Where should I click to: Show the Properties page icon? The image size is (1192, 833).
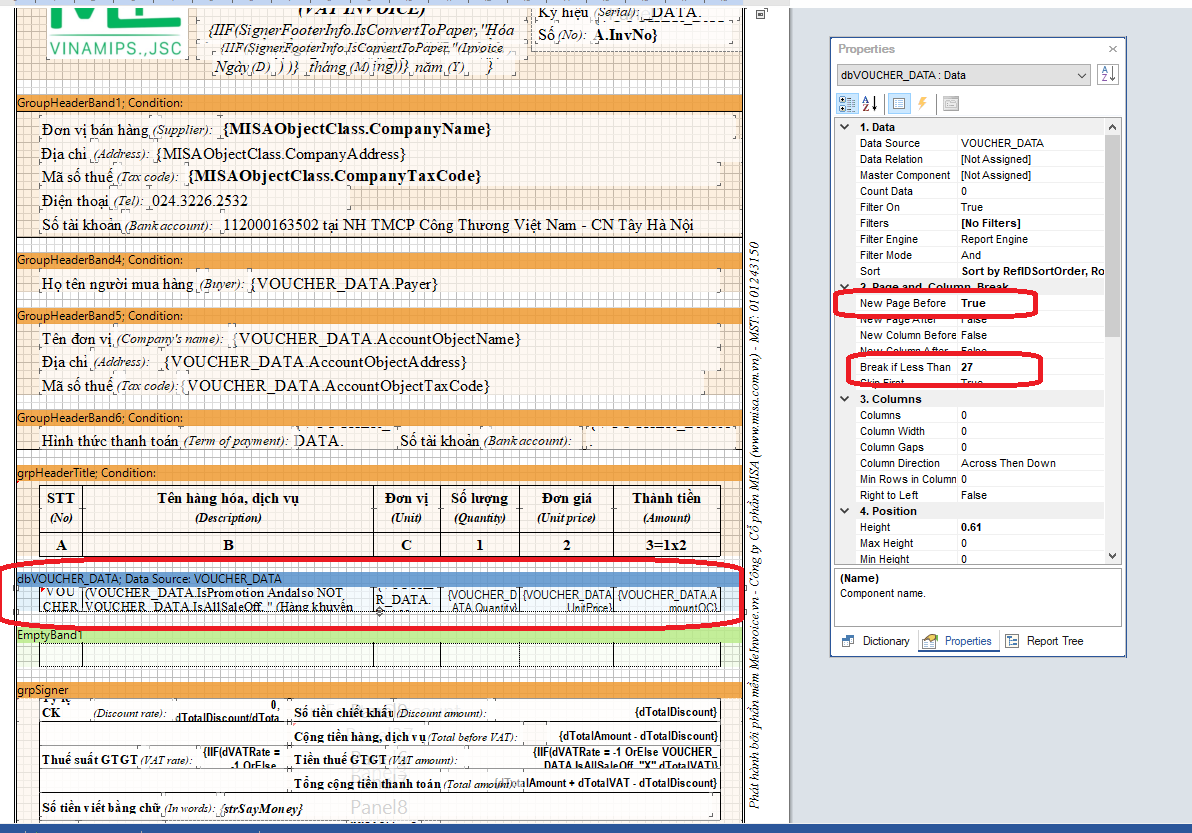point(899,103)
